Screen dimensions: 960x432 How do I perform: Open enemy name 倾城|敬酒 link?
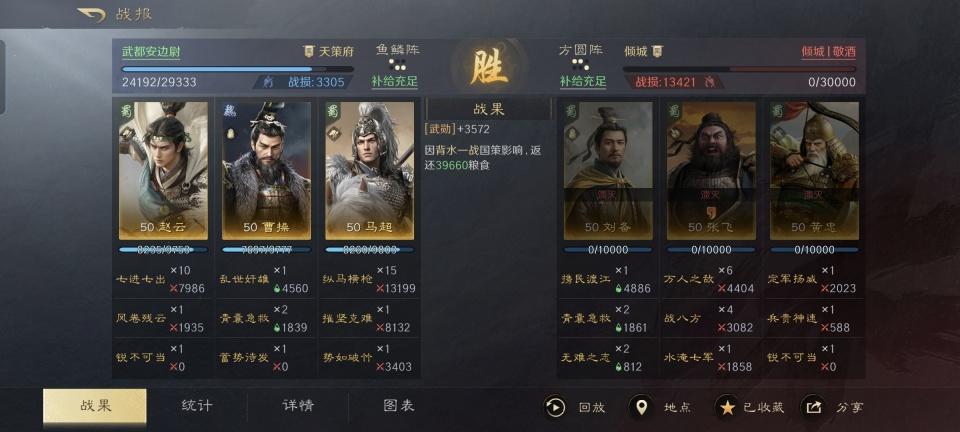pos(828,52)
